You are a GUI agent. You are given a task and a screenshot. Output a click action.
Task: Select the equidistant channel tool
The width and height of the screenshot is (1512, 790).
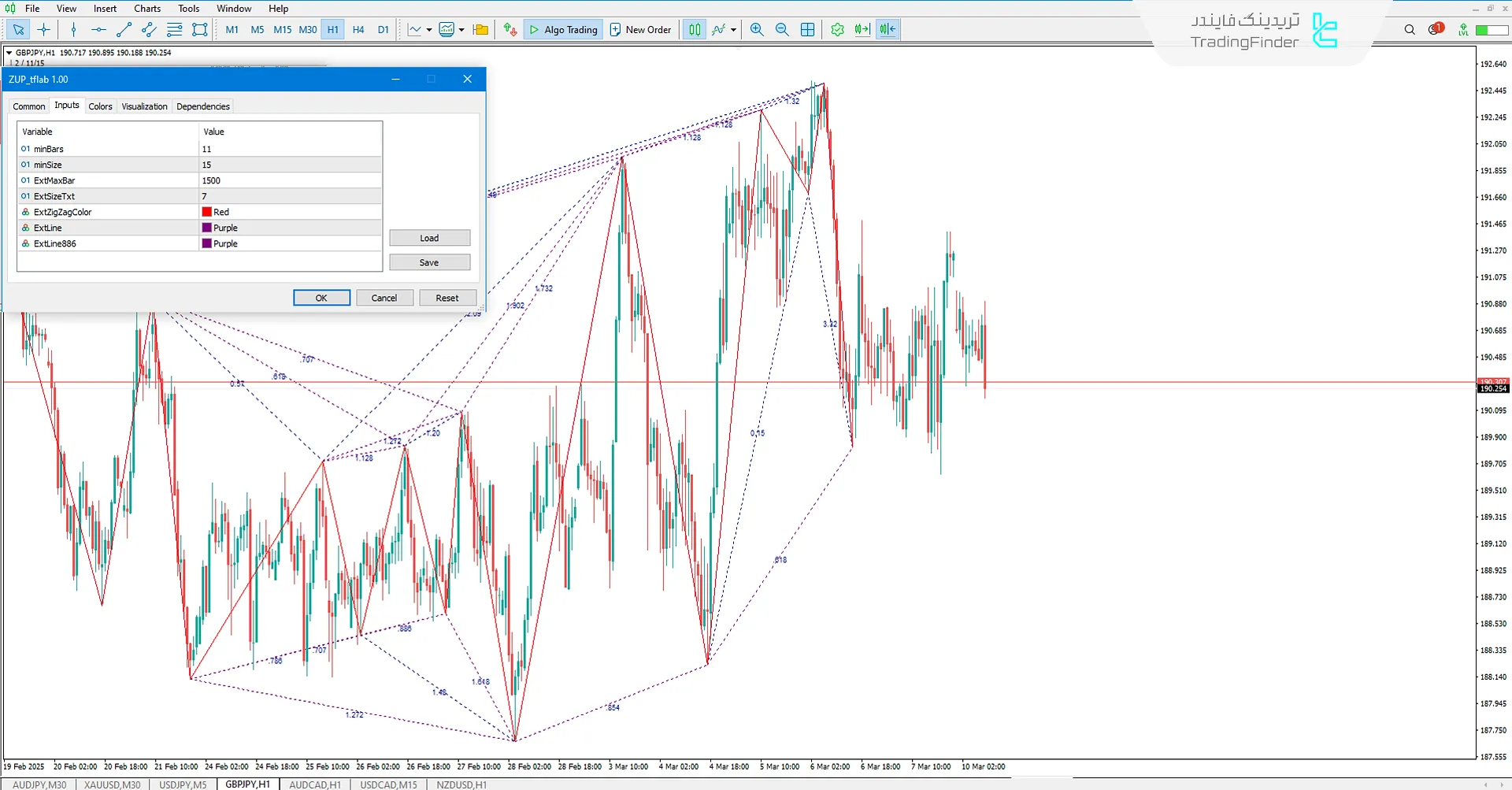(149, 30)
